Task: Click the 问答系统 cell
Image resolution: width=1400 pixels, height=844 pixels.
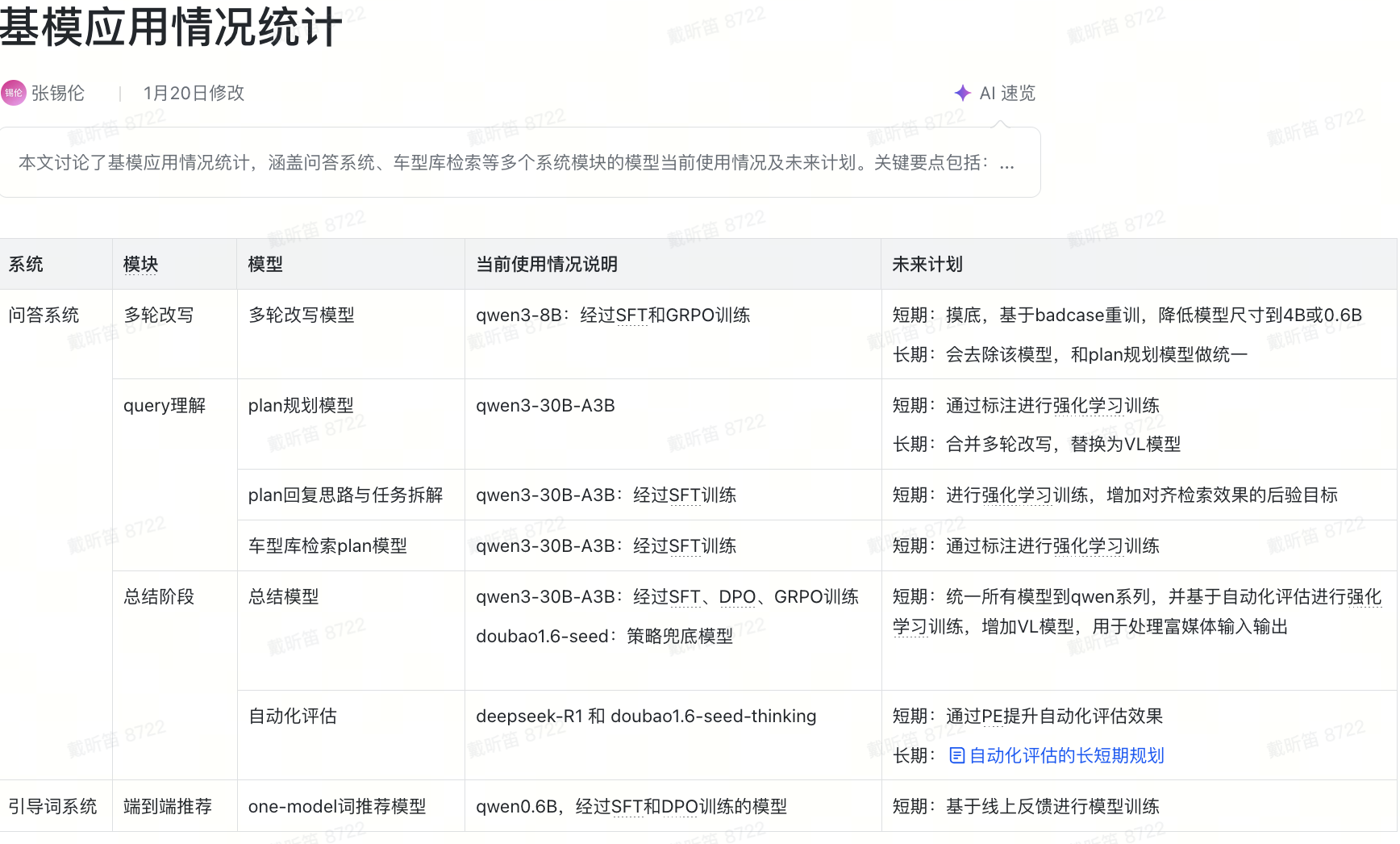Action: tap(44, 315)
